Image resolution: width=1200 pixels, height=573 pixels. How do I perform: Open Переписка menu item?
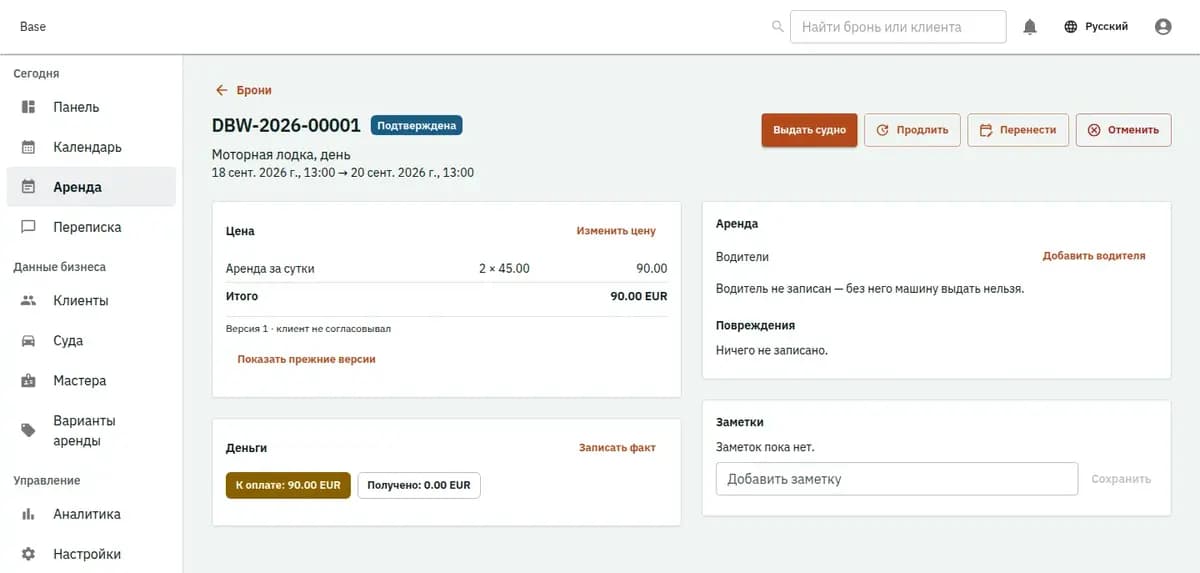coord(91,227)
